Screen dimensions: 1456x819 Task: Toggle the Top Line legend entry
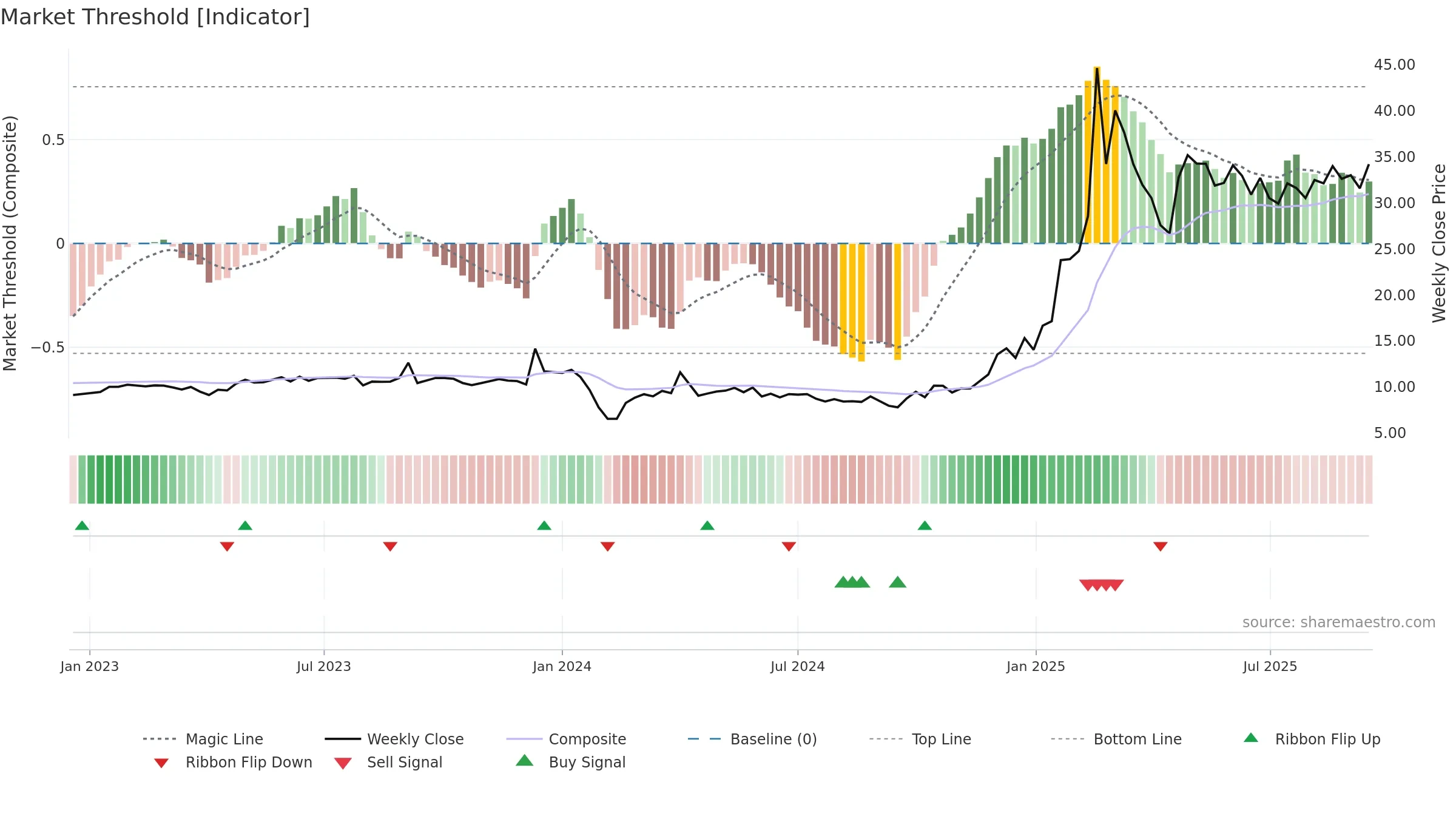click(x=920, y=739)
